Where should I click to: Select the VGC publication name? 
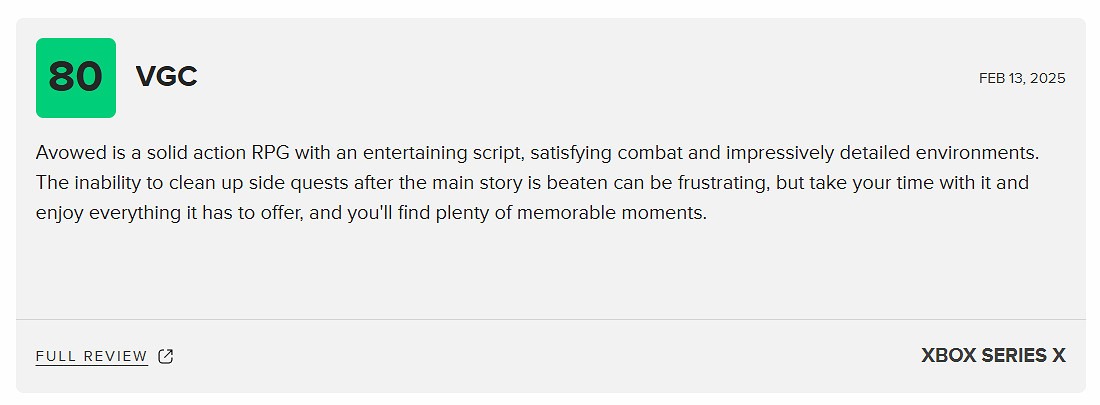click(x=166, y=77)
